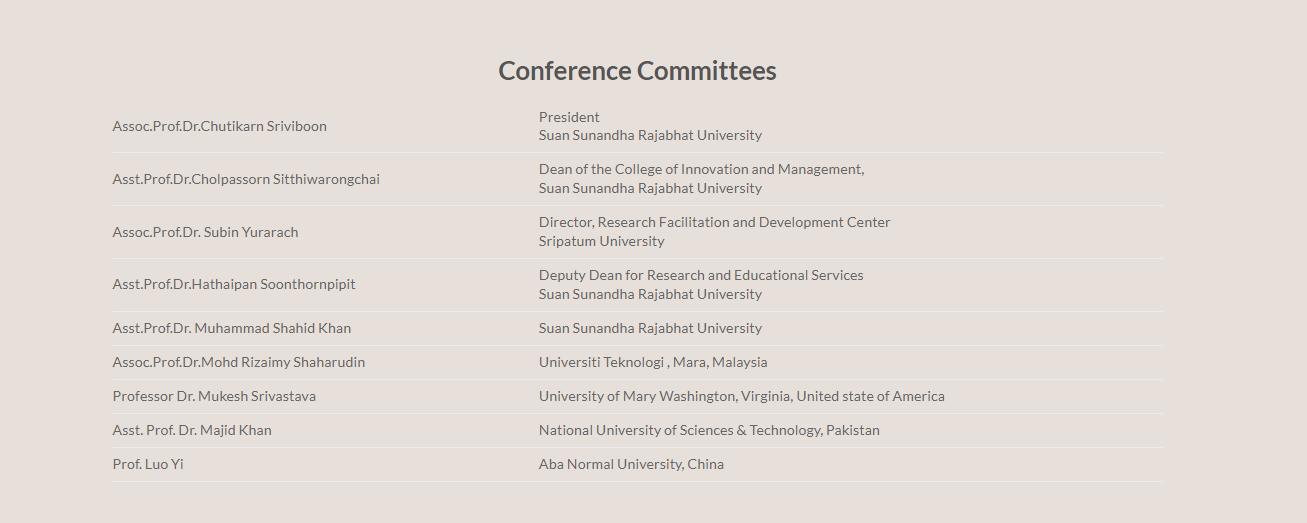Click the Conference Committees heading
Screen dimensions: 1307x523
click(x=637, y=71)
